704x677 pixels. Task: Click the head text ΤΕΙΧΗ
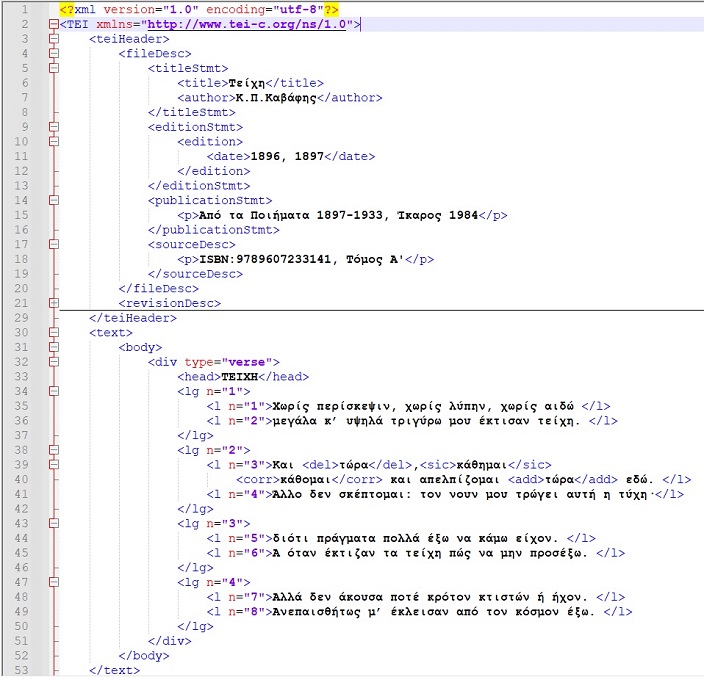pyautogui.click(x=240, y=377)
